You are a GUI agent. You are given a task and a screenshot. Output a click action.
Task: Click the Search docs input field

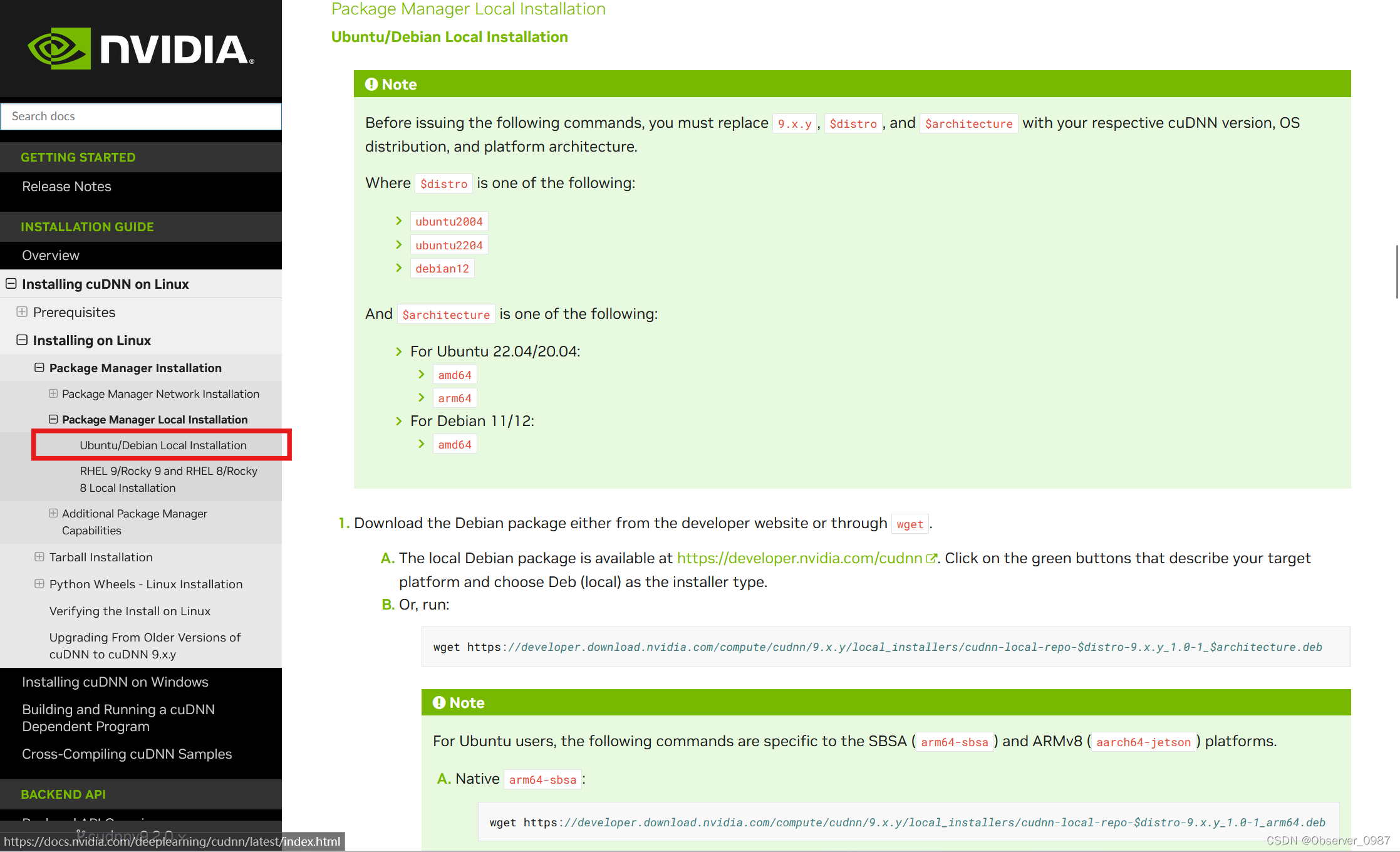tap(140, 116)
